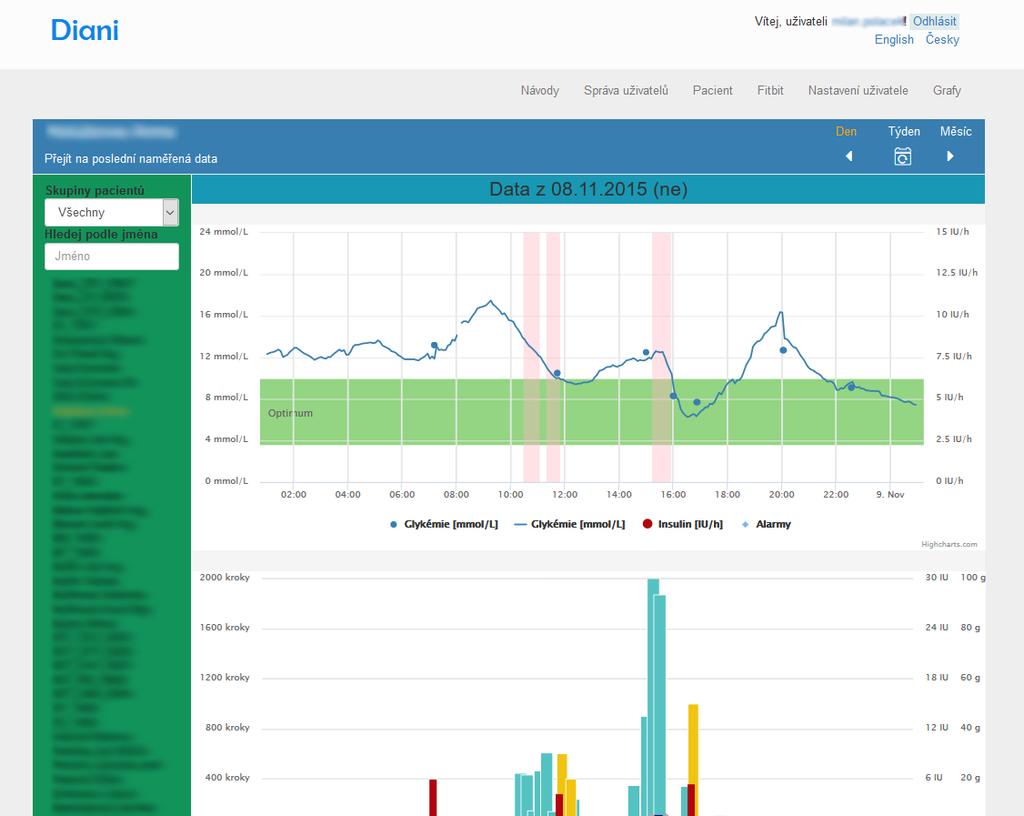1024x816 pixels.
Task: Focus the Jméno search field
Action: [112, 256]
